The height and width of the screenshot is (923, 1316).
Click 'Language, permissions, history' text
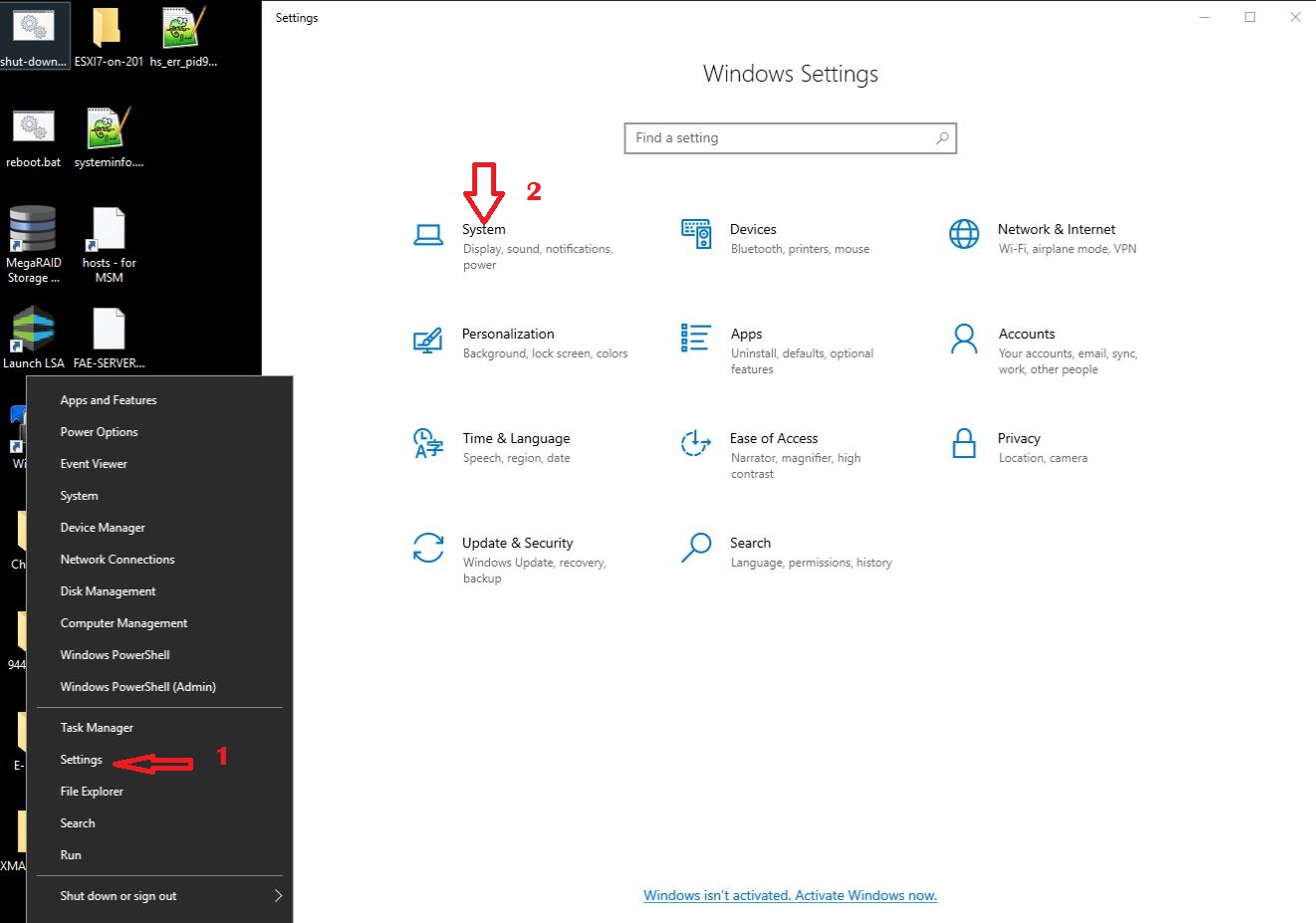(x=811, y=563)
